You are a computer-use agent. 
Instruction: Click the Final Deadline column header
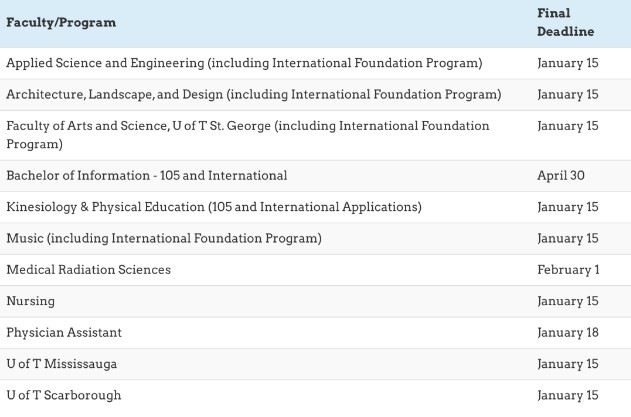565,23
